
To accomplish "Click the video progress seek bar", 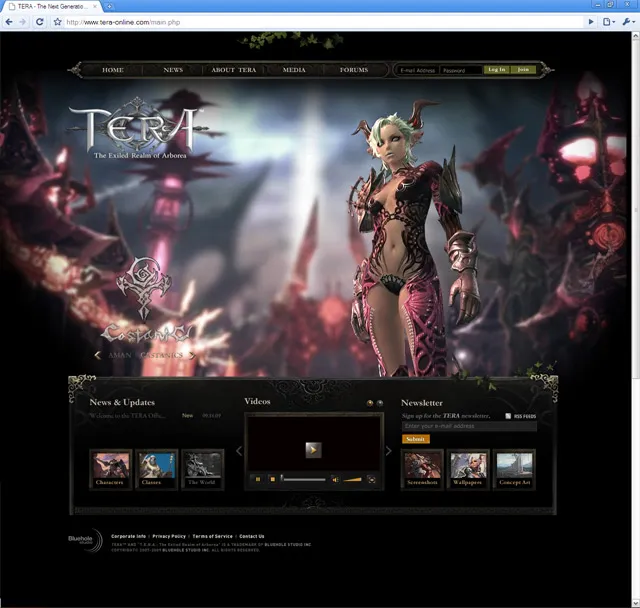I will [303, 479].
